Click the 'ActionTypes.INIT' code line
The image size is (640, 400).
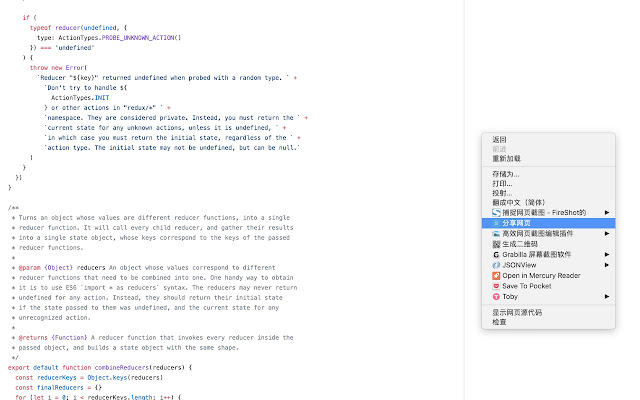tap(80, 98)
